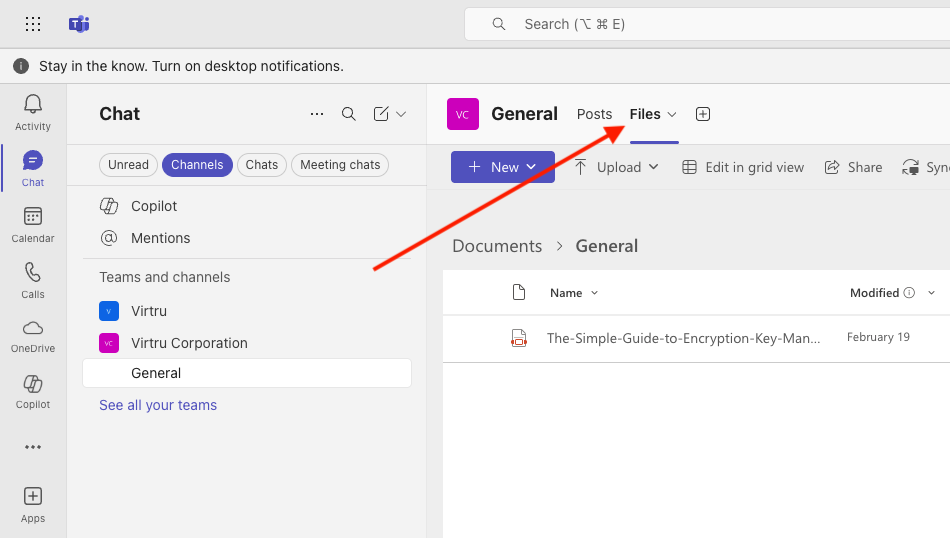The image size is (950, 538).
Task: Open the app launcher grid icon
Action: [33, 24]
